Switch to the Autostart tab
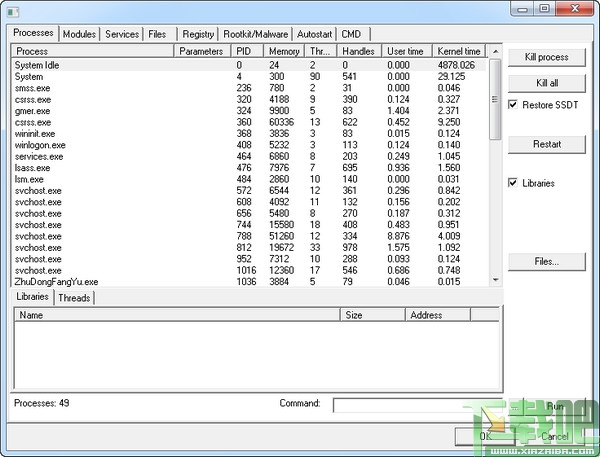The width and height of the screenshot is (600, 457). click(314, 34)
